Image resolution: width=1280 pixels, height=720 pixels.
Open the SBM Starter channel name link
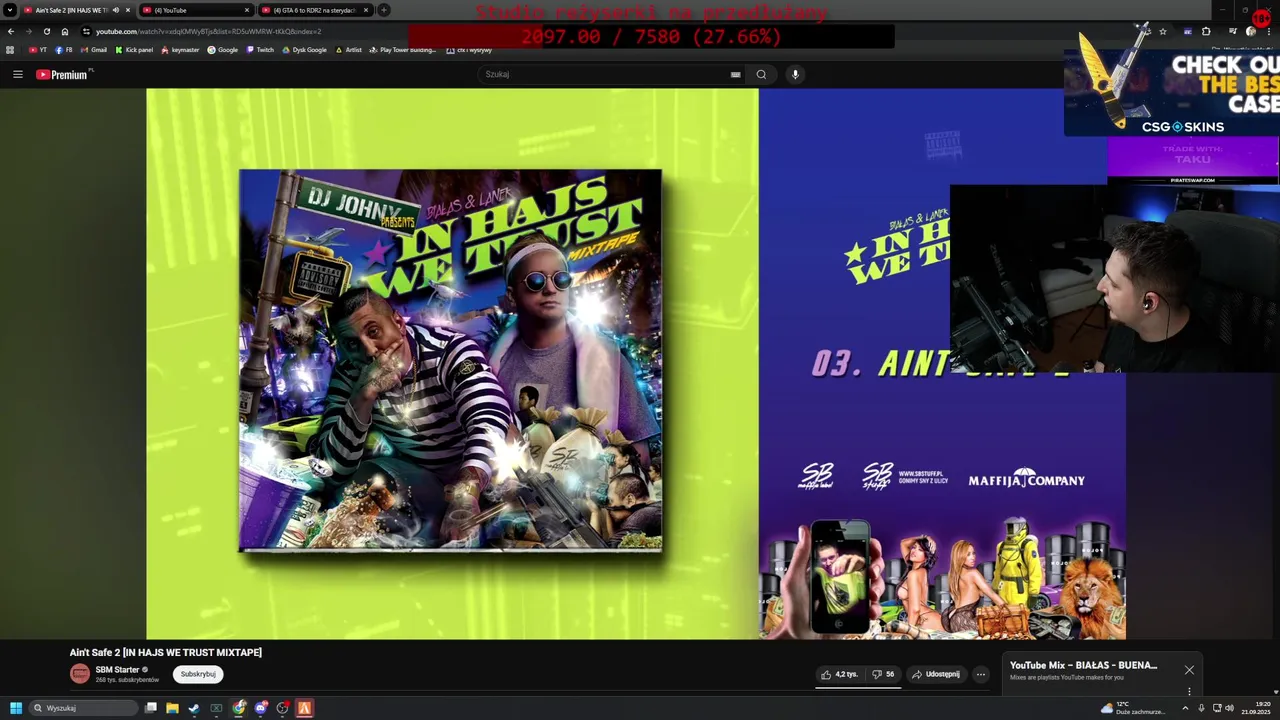click(x=117, y=670)
